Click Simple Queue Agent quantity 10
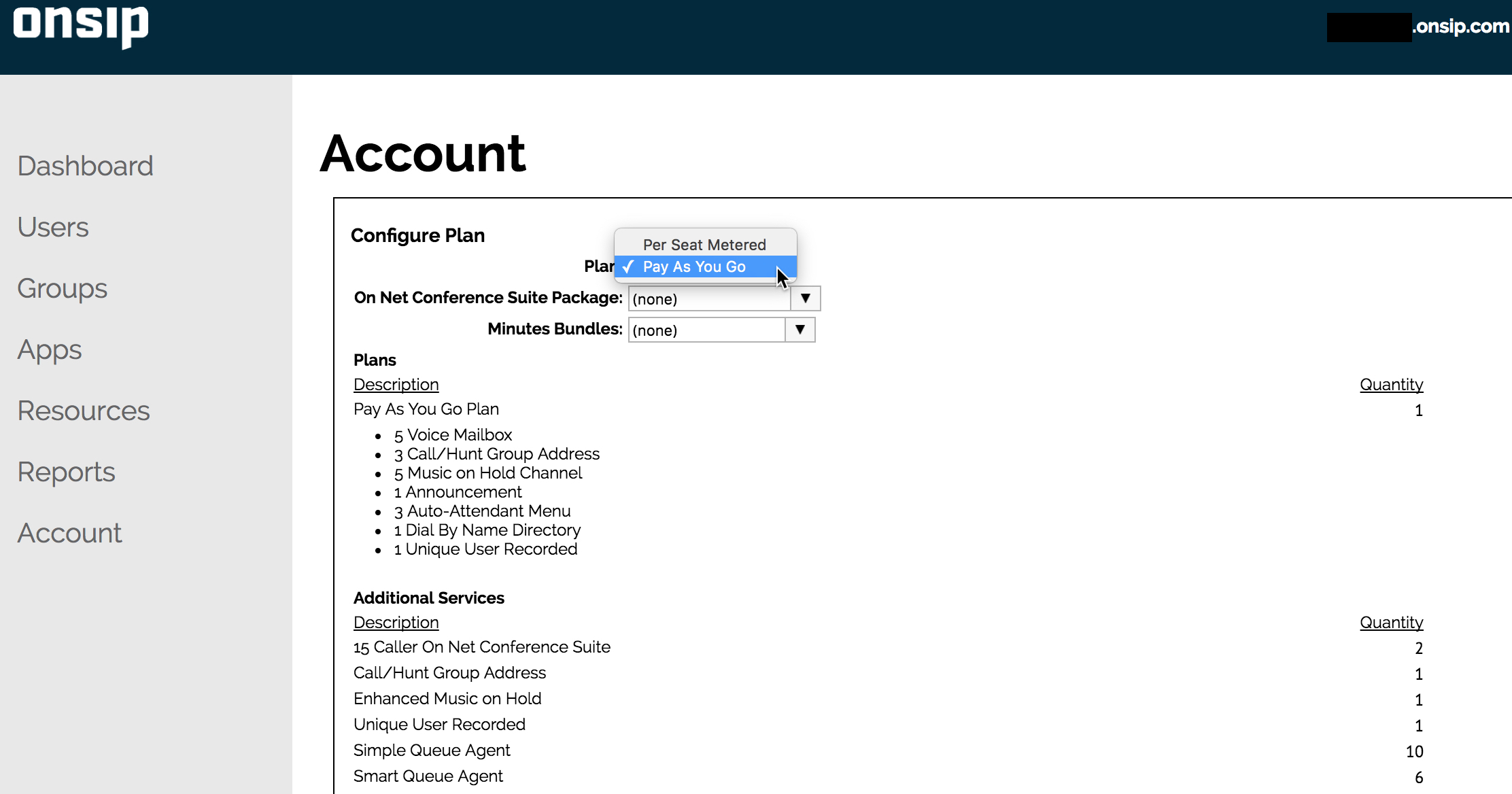 click(x=1414, y=751)
